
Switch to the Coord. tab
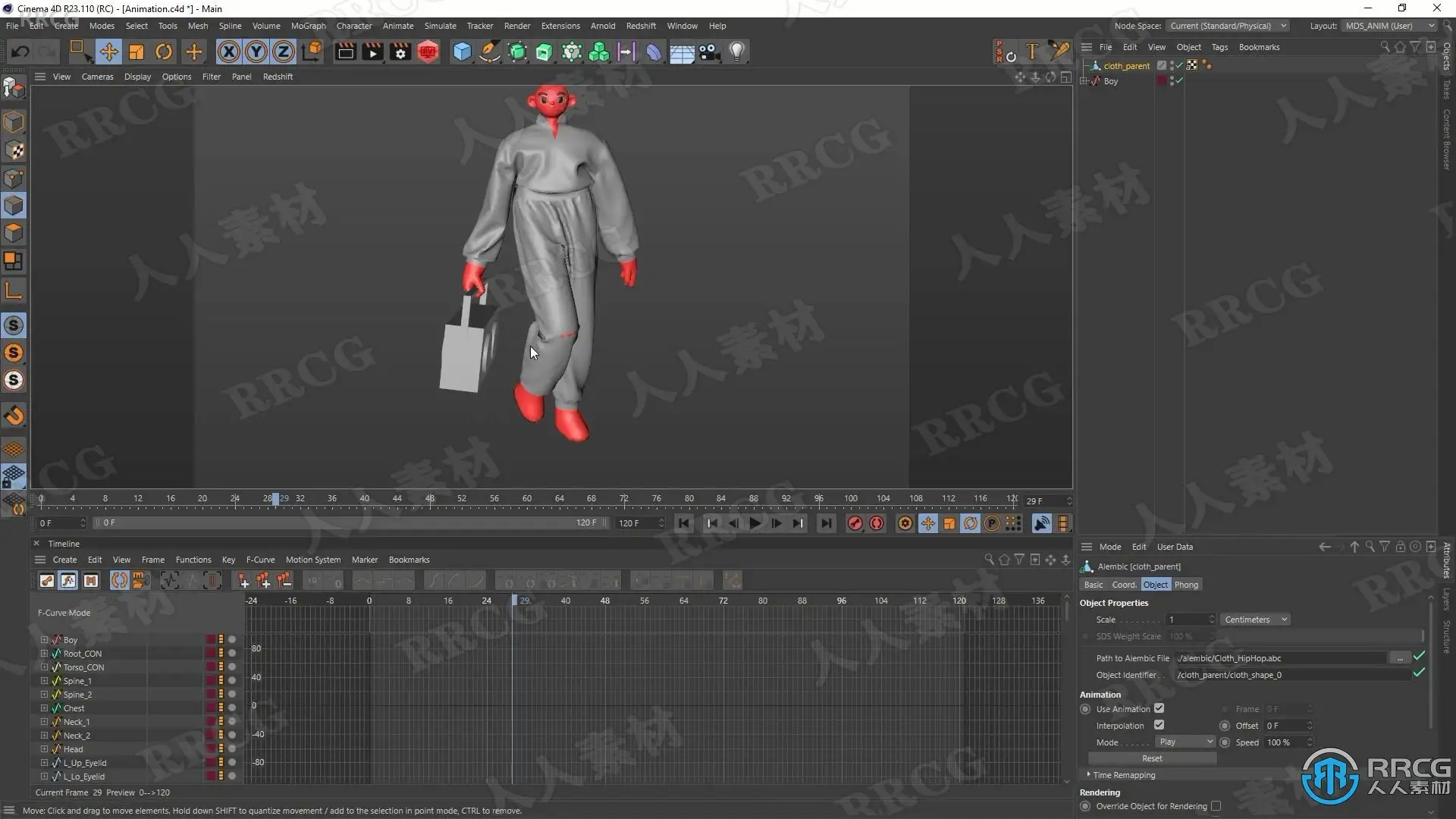(1123, 585)
